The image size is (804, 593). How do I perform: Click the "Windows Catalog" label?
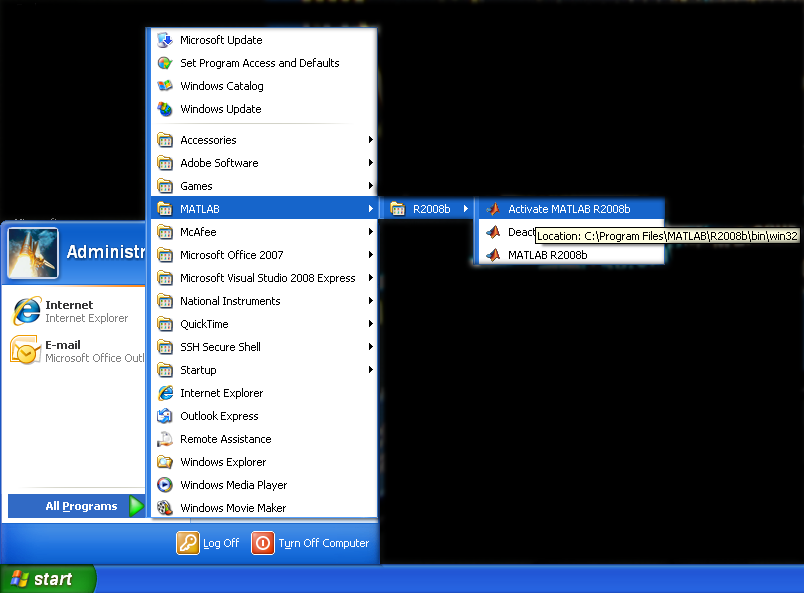click(x=222, y=86)
